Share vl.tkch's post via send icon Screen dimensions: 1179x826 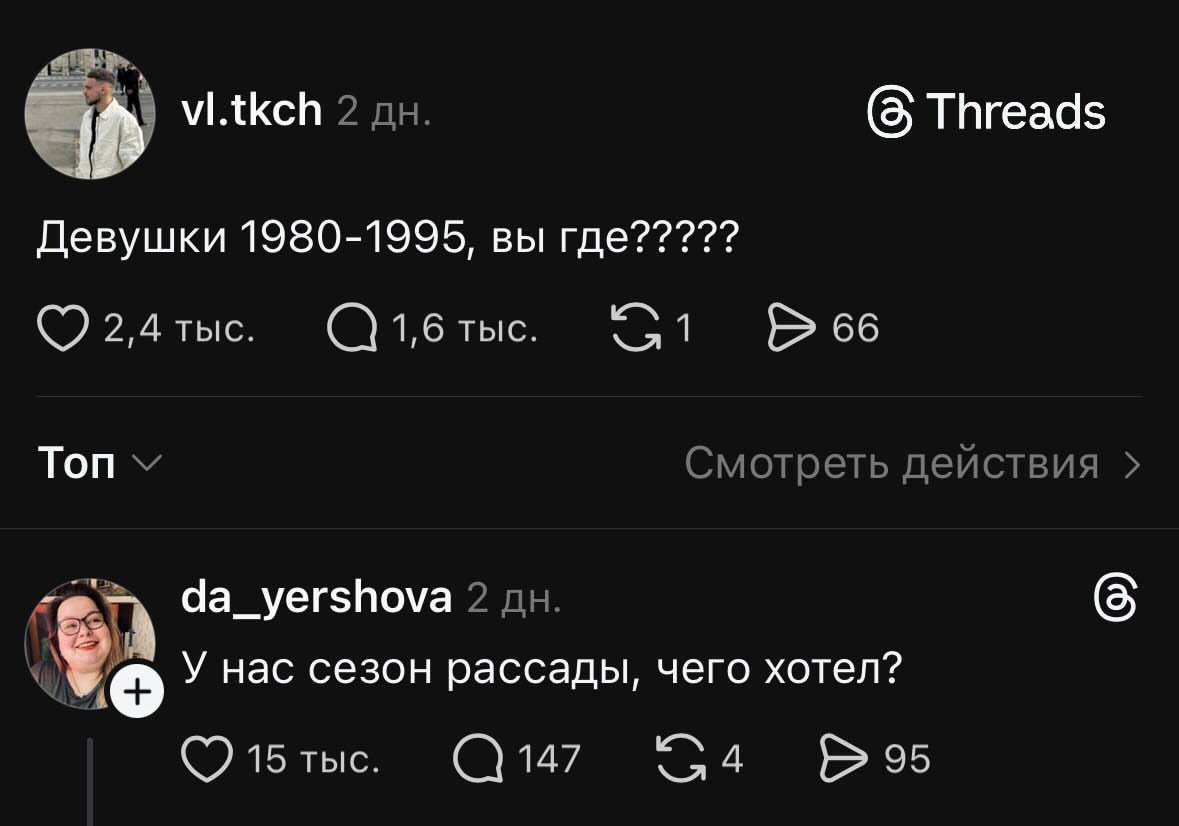tap(790, 329)
